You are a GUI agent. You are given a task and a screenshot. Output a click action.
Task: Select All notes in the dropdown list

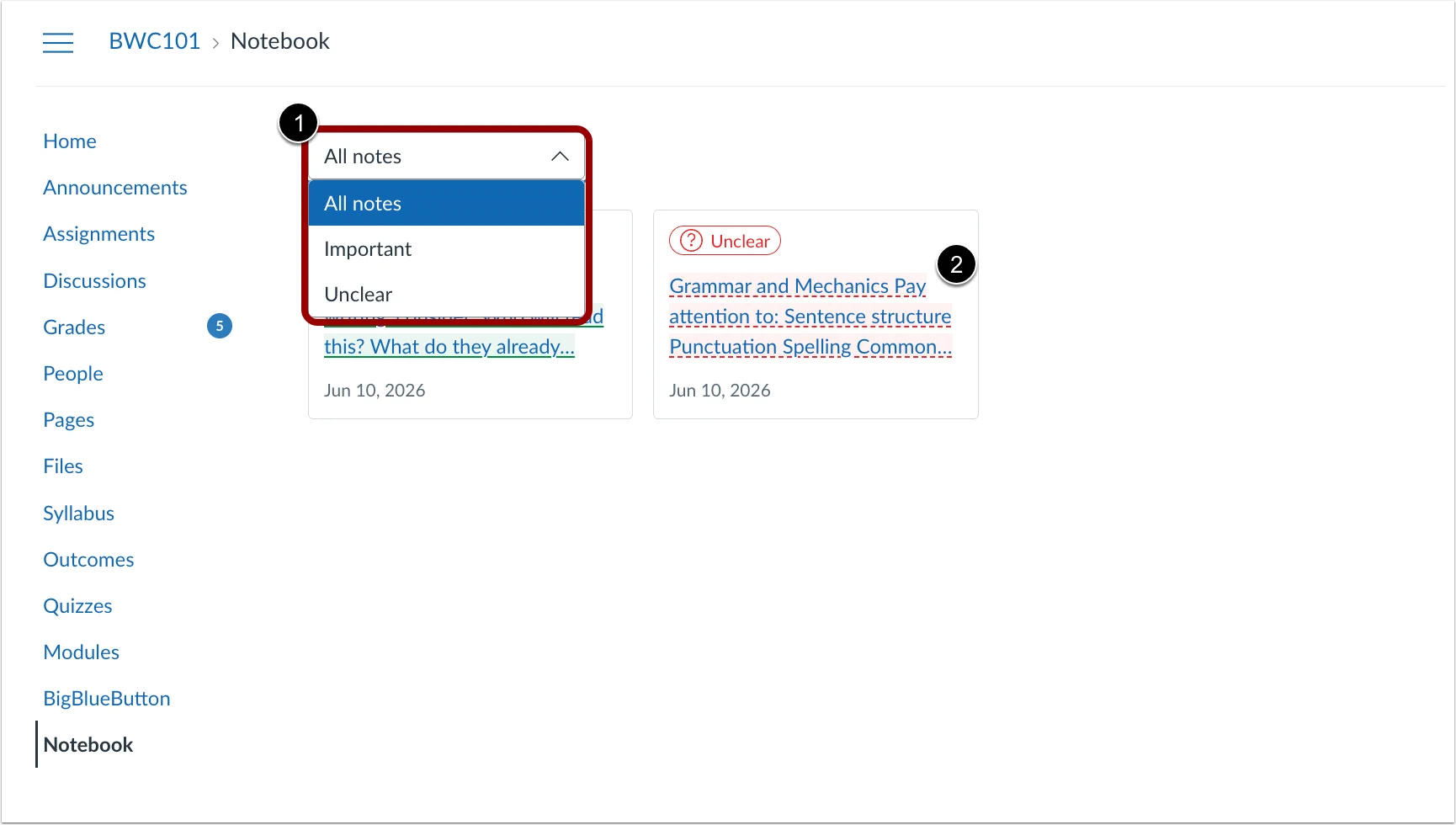point(446,204)
